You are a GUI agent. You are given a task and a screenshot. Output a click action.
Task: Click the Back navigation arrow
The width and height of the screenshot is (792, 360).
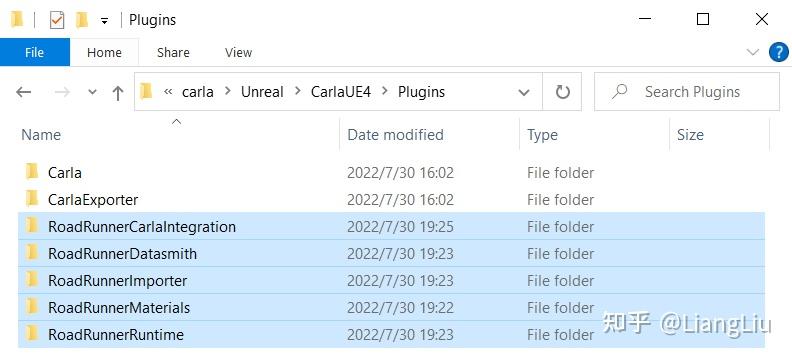coord(23,92)
